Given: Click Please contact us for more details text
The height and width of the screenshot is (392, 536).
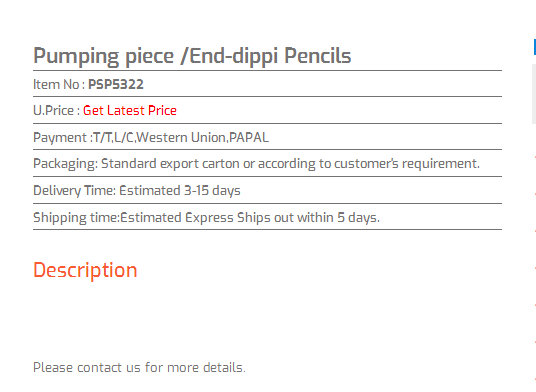Looking at the screenshot, I should click(x=139, y=368).
